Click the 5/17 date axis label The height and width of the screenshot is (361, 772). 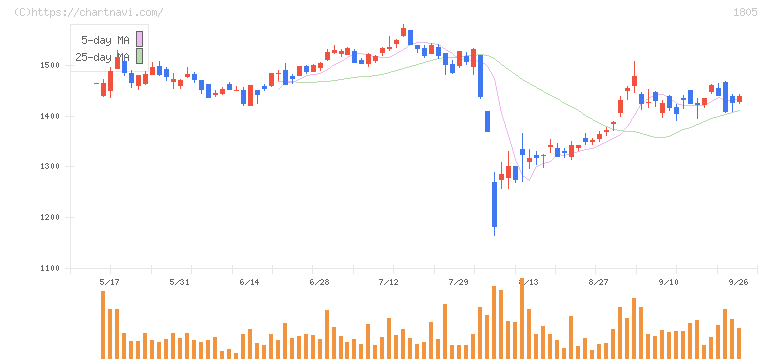tap(109, 282)
